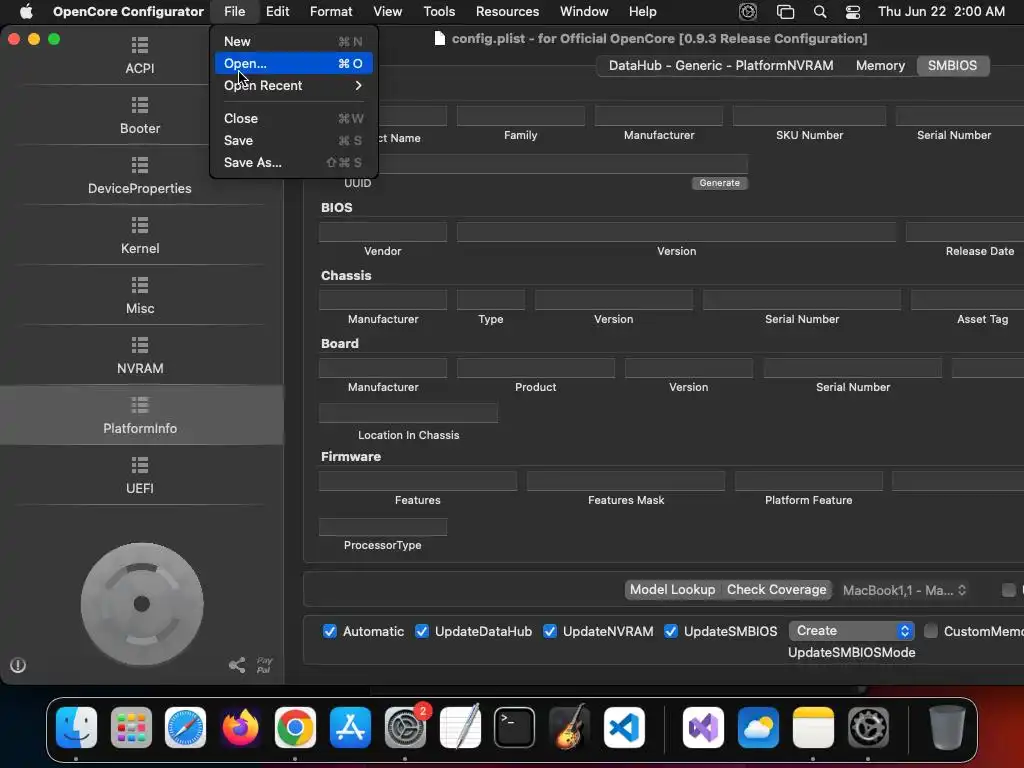The height and width of the screenshot is (768, 1024).
Task: Click the Check Coverage button
Action: click(x=776, y=590)
